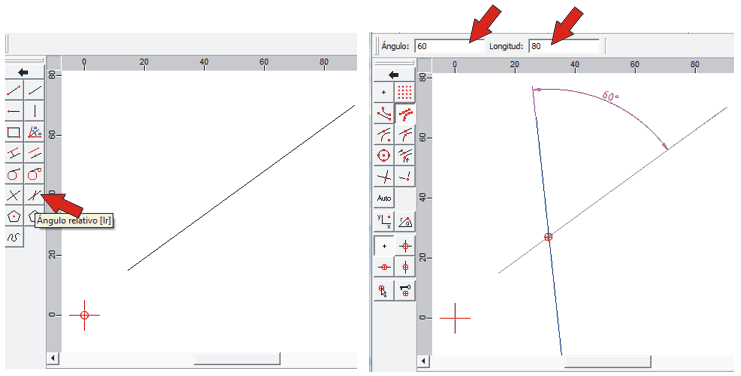The height and width of the screenshot is (376, 741).
Task: Select the tangent circle to circle tool
Action: pyautogui.click(x=34, y=174)
